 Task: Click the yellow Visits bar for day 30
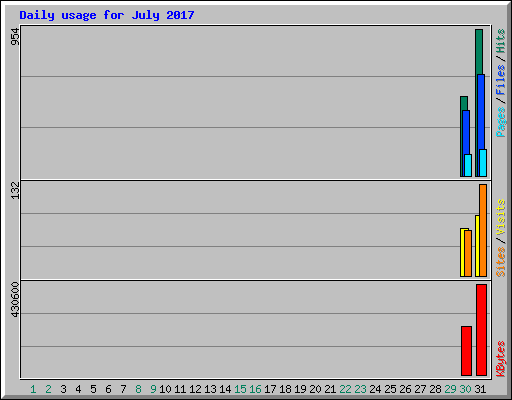pyautogui.click(x=462, y=252)
